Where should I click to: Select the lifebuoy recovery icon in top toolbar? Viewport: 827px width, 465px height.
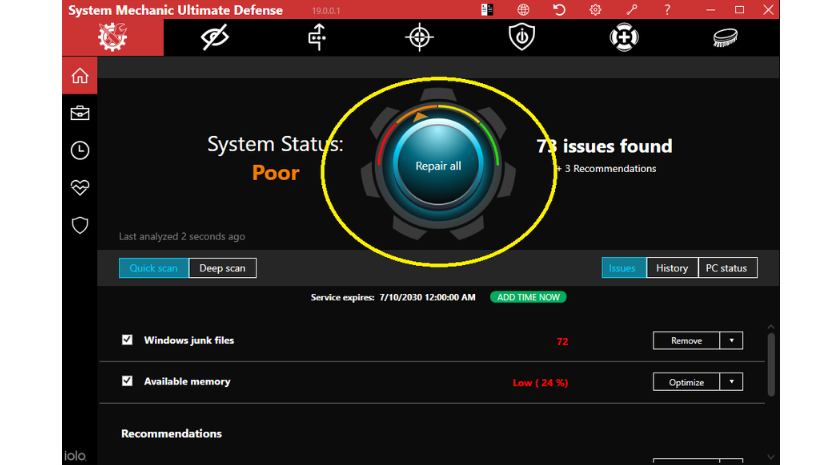click(624, 38)
